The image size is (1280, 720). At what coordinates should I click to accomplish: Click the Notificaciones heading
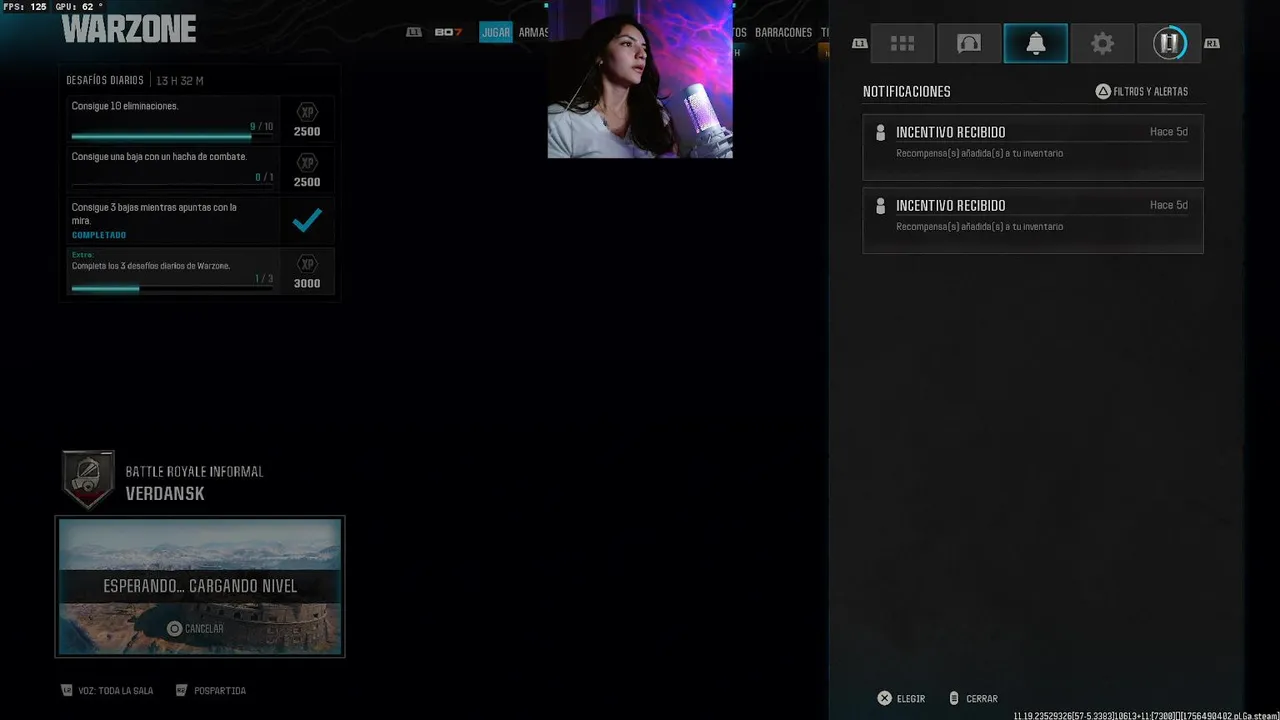pos(907,91)
